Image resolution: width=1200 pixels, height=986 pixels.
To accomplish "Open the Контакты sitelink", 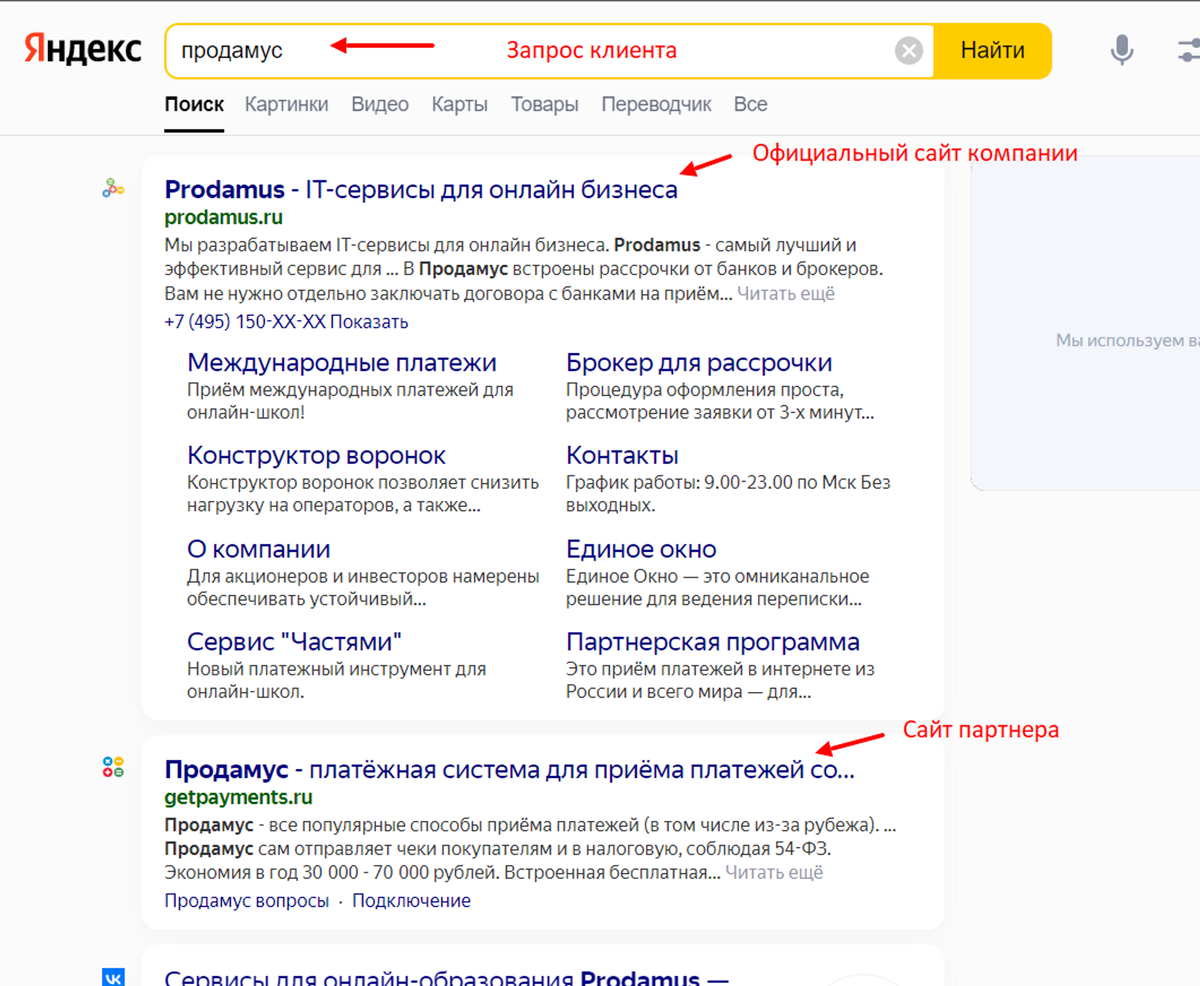I will click(x=622, y=455).
